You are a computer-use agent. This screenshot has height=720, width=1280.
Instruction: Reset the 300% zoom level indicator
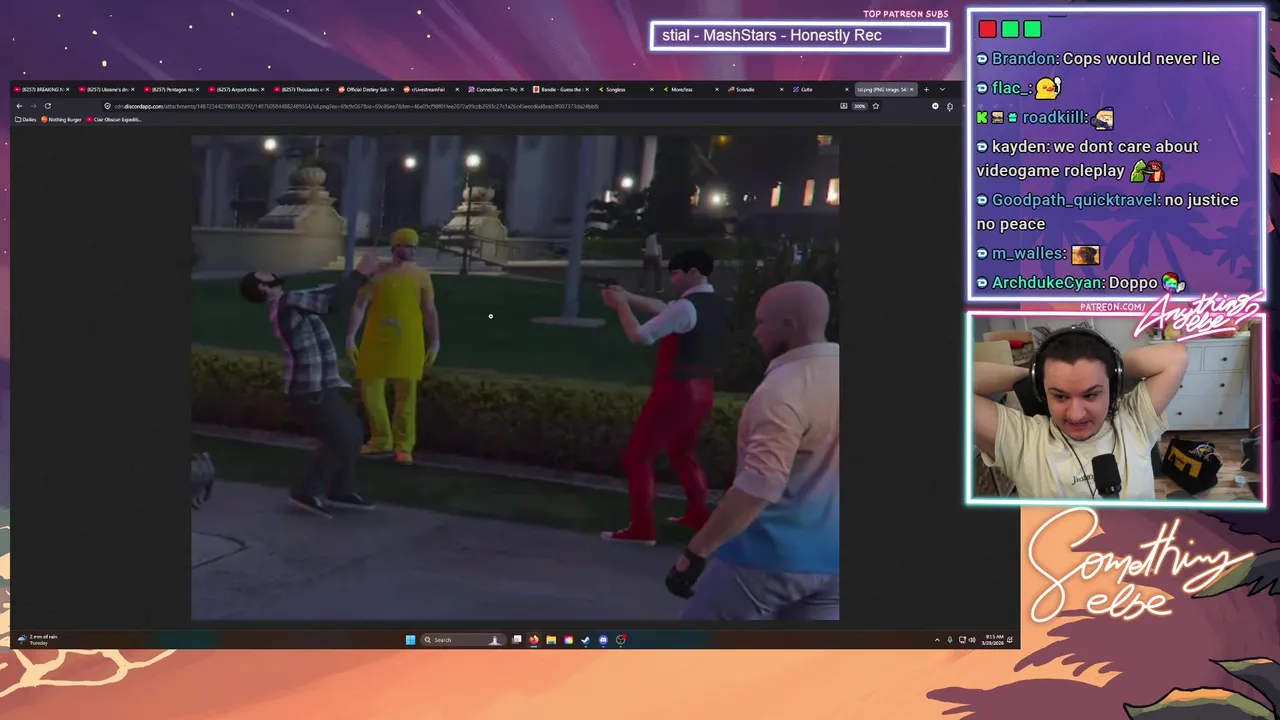859,105
